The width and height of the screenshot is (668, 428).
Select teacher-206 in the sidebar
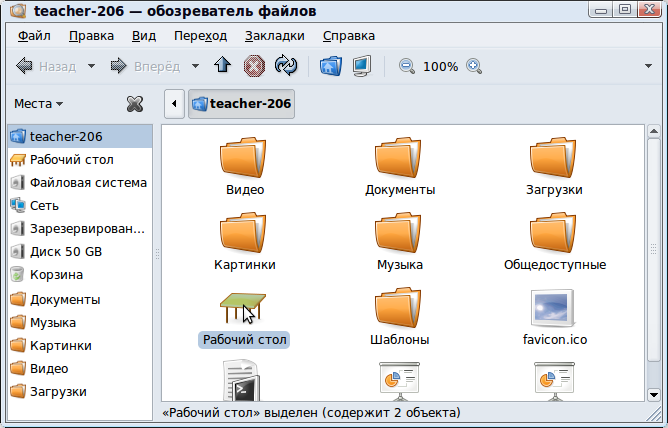coord(80,136)
